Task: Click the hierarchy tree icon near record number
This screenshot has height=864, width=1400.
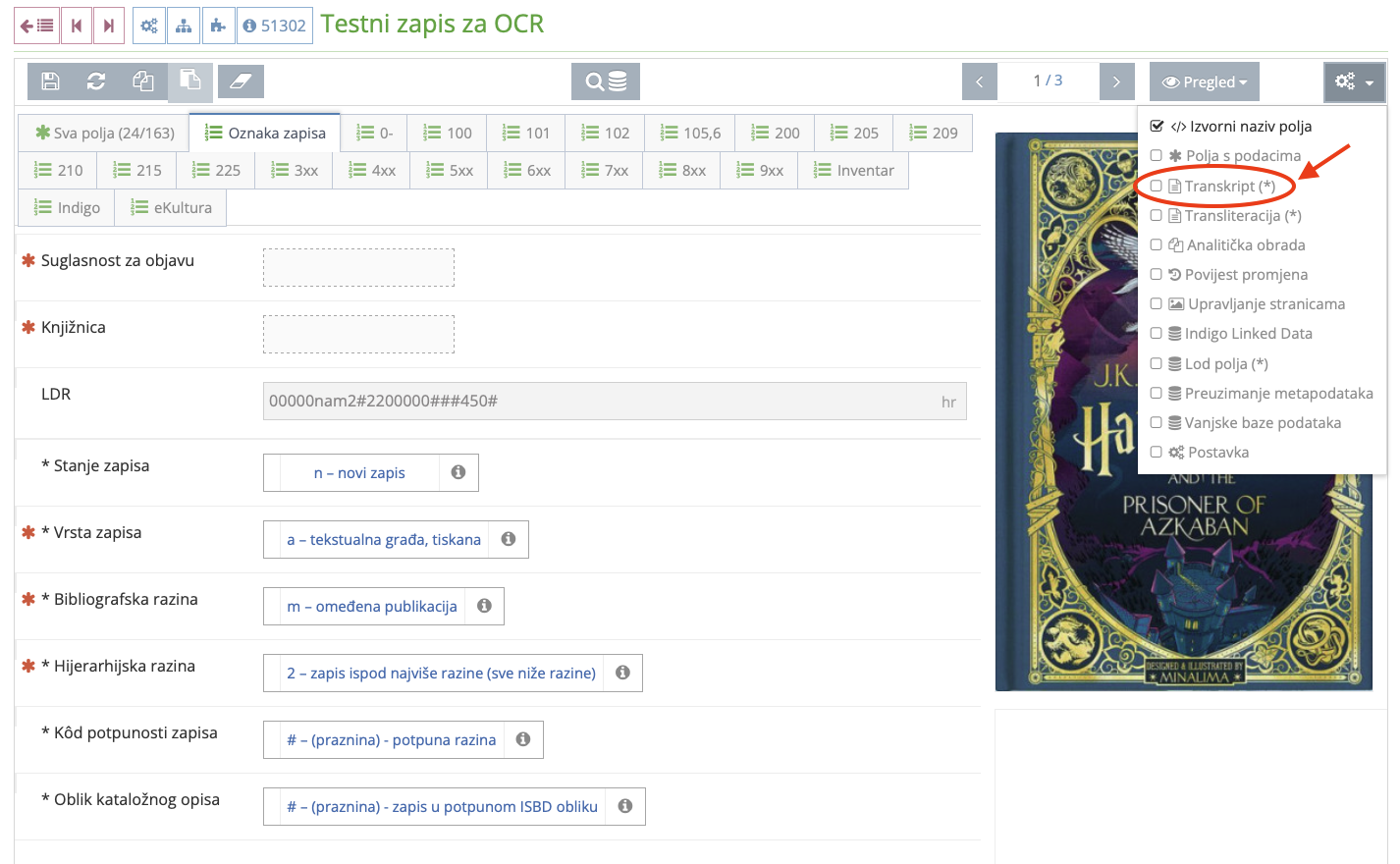Action: [184, 27]
